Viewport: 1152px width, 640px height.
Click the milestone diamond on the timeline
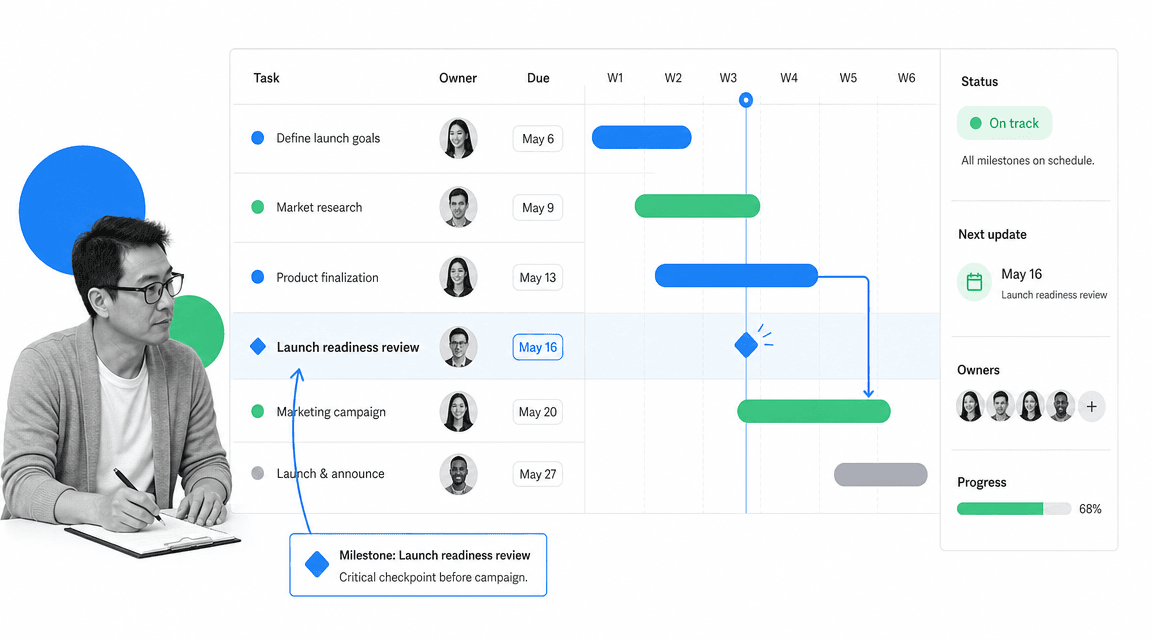pos(746,345)
